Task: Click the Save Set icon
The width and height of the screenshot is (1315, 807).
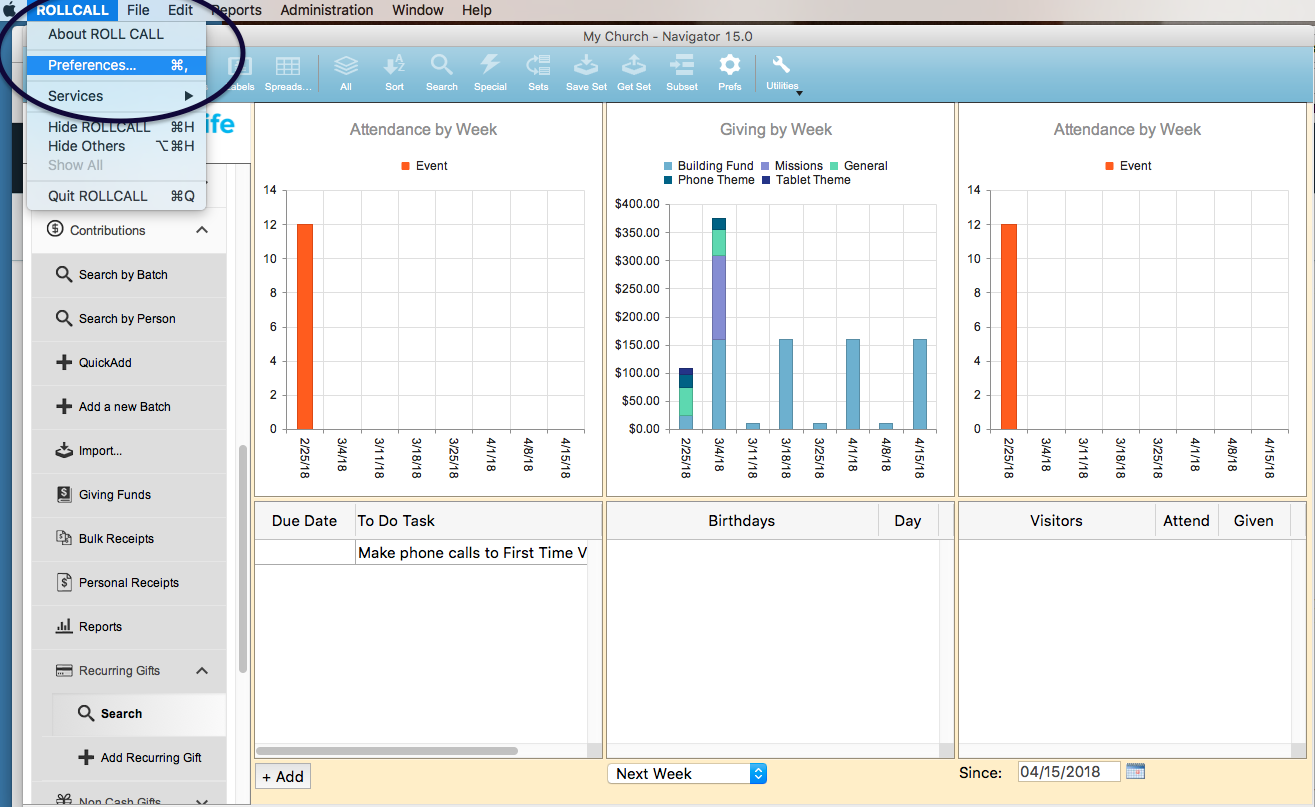Action: (x=585, y=66)
